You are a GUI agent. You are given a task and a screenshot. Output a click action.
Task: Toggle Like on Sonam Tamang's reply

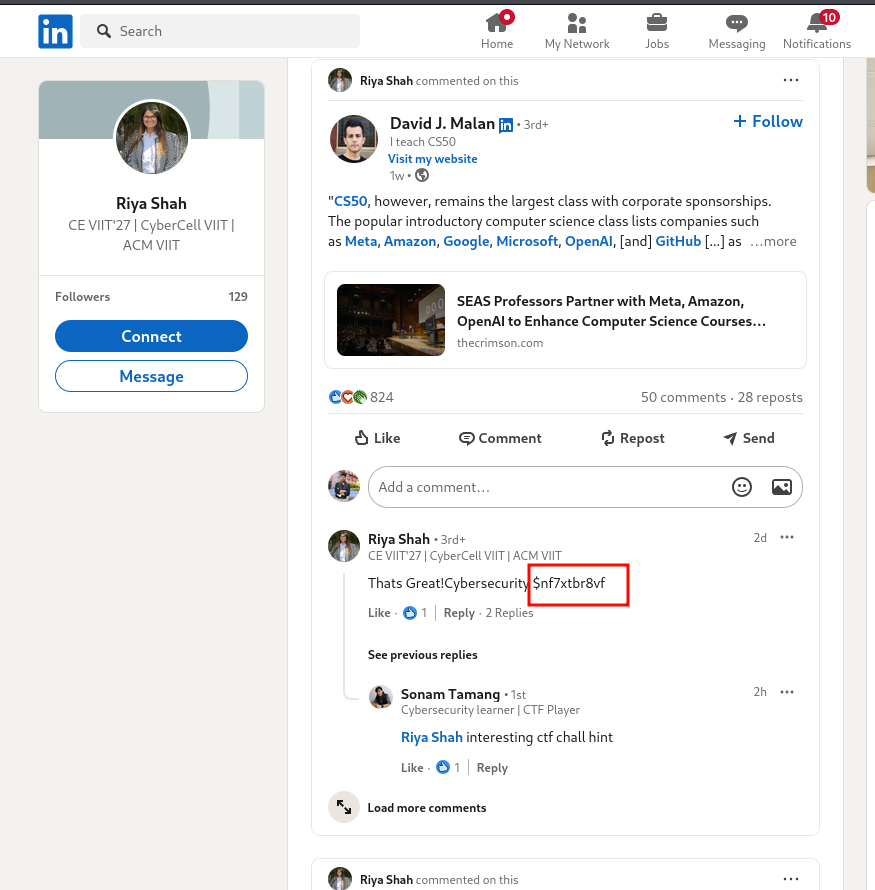(x=412, y=768)
